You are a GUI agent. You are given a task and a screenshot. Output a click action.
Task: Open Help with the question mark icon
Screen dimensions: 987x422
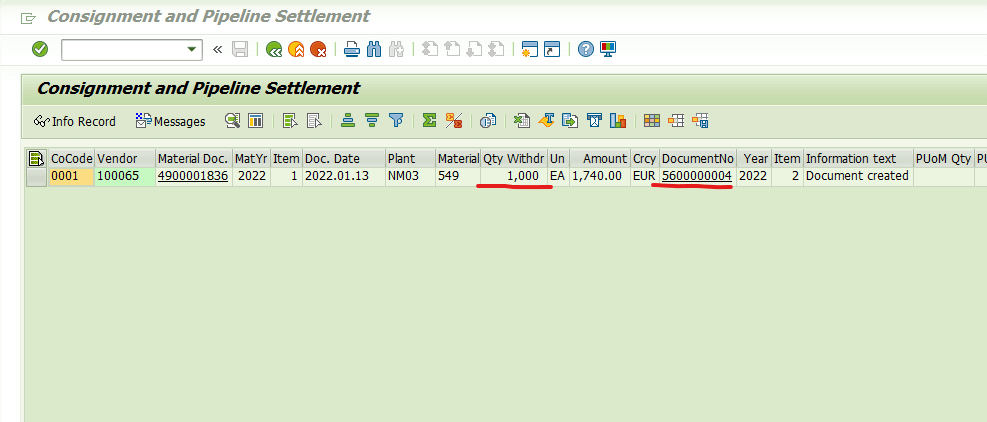pyautogui.click(x=586, y=49)
